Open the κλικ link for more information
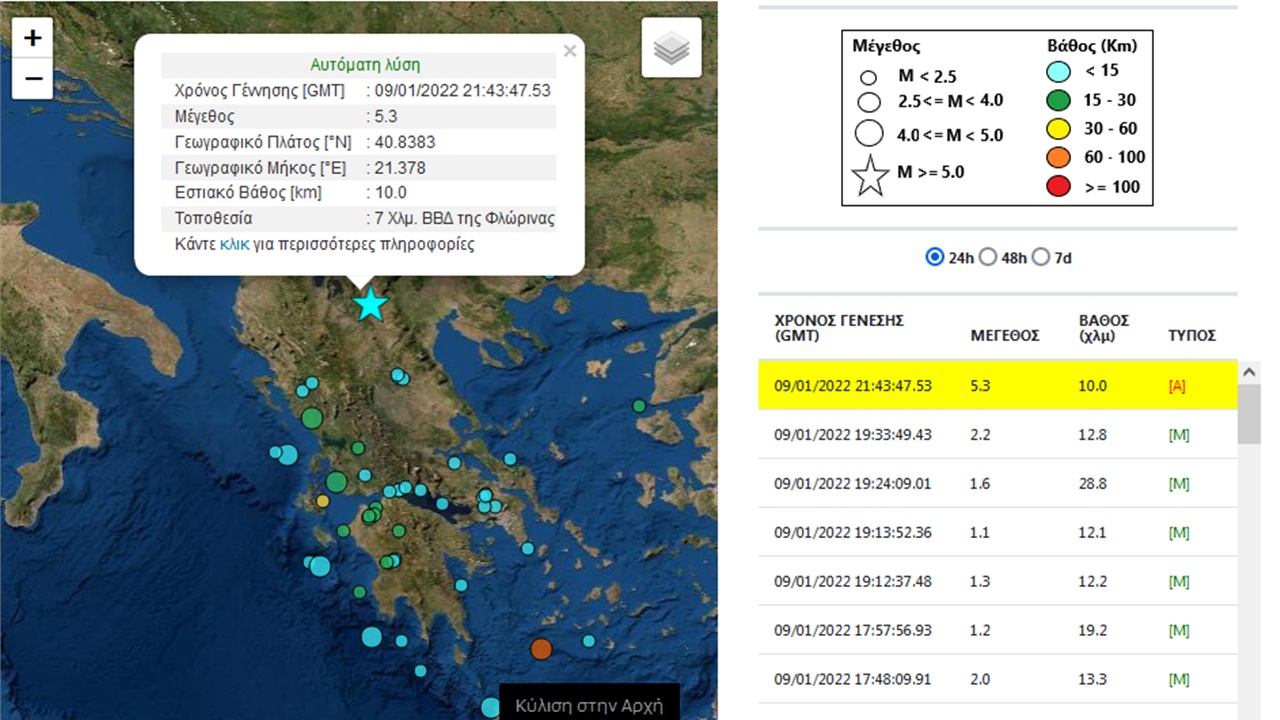The width and height of the screenshot is (1280, 720). (234, 244)
